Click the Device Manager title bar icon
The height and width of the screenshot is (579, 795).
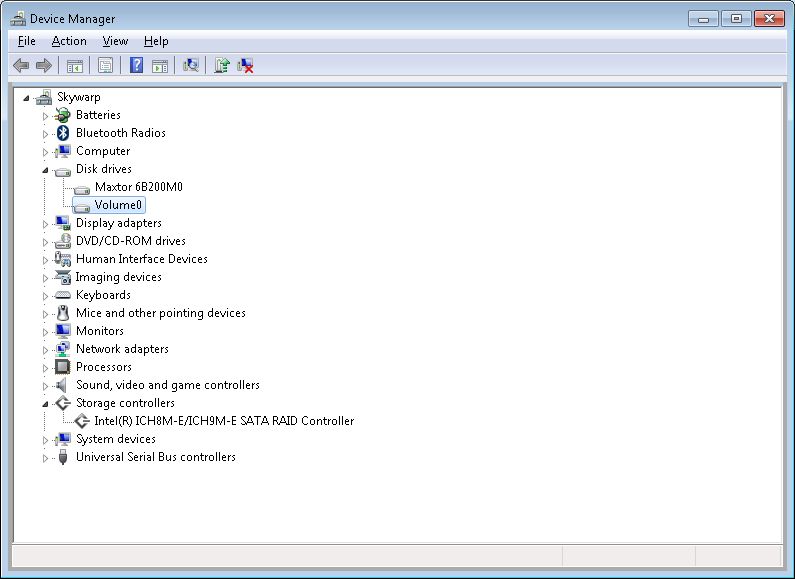tap(18, 19)
